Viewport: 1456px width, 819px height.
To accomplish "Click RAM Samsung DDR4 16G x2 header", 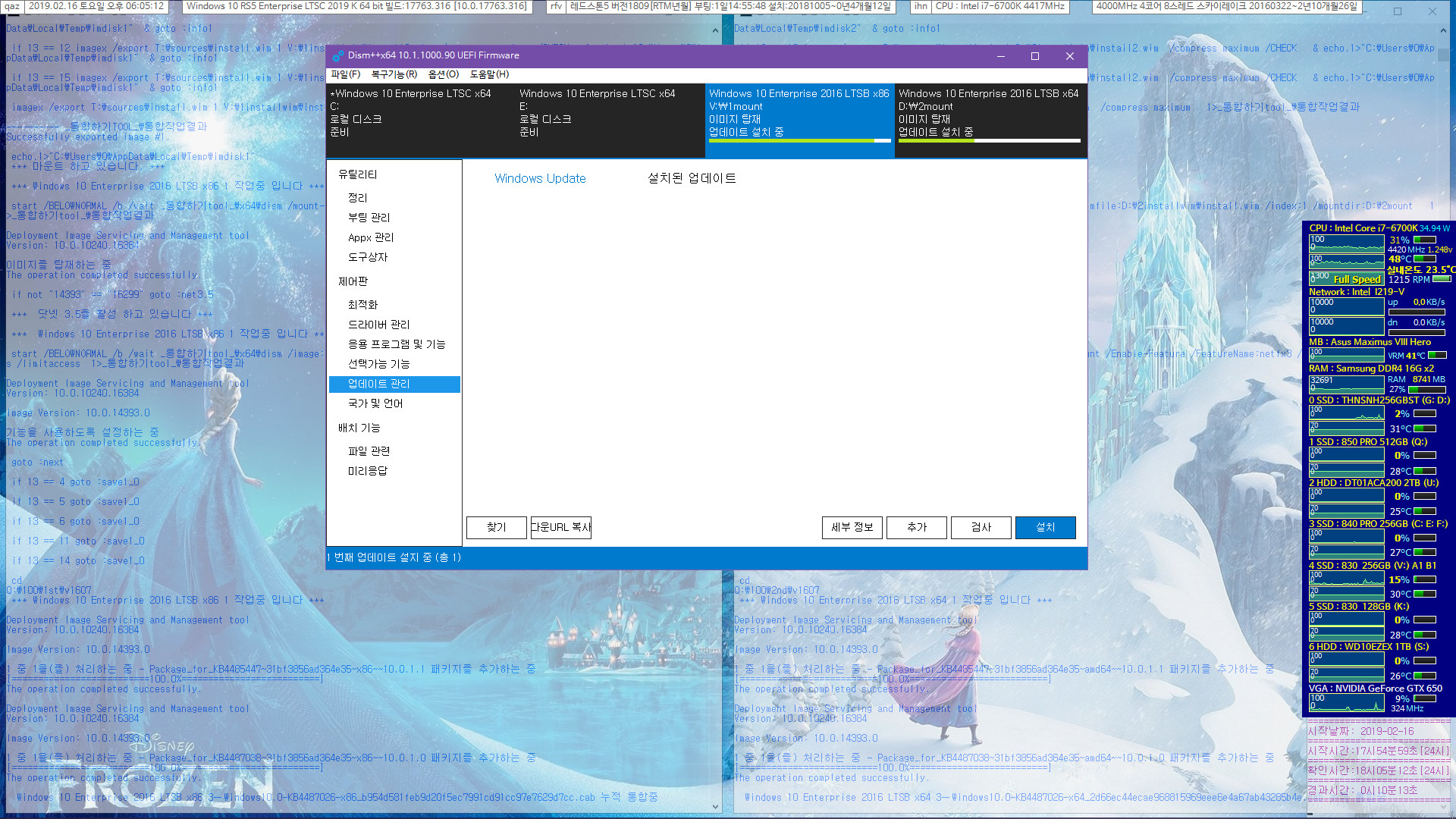I will [x=1371, y=369].
